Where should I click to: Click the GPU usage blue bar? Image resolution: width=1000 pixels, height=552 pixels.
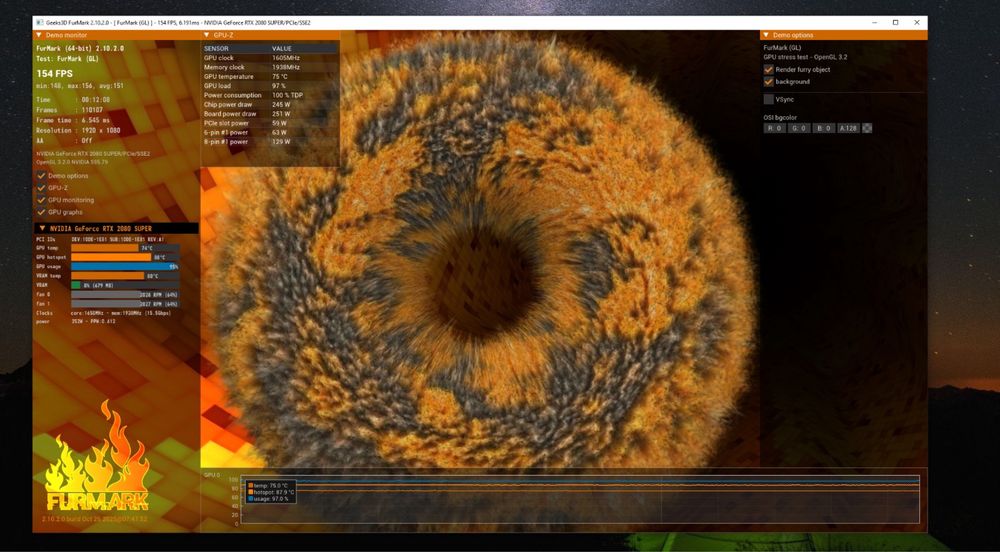pos(124,266)
